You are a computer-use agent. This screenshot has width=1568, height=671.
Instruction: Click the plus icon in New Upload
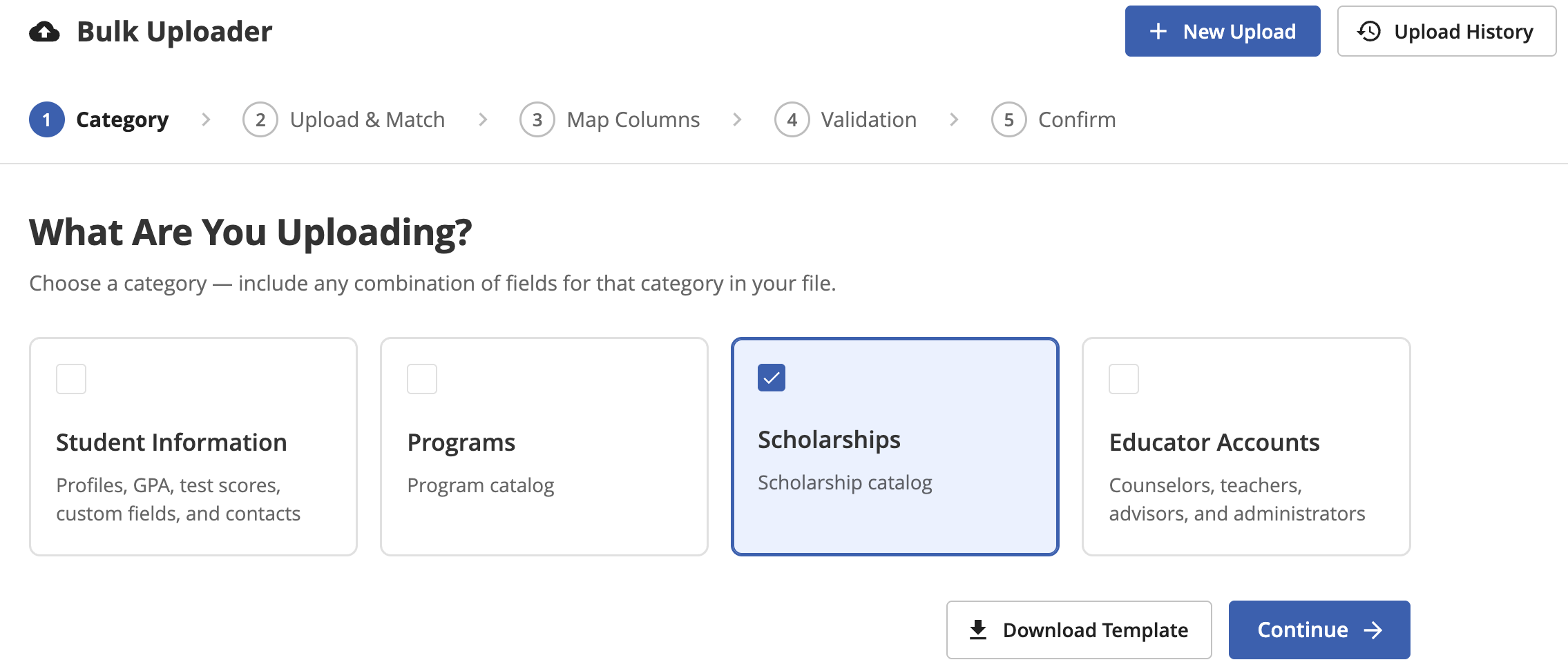coord(1158,31)
